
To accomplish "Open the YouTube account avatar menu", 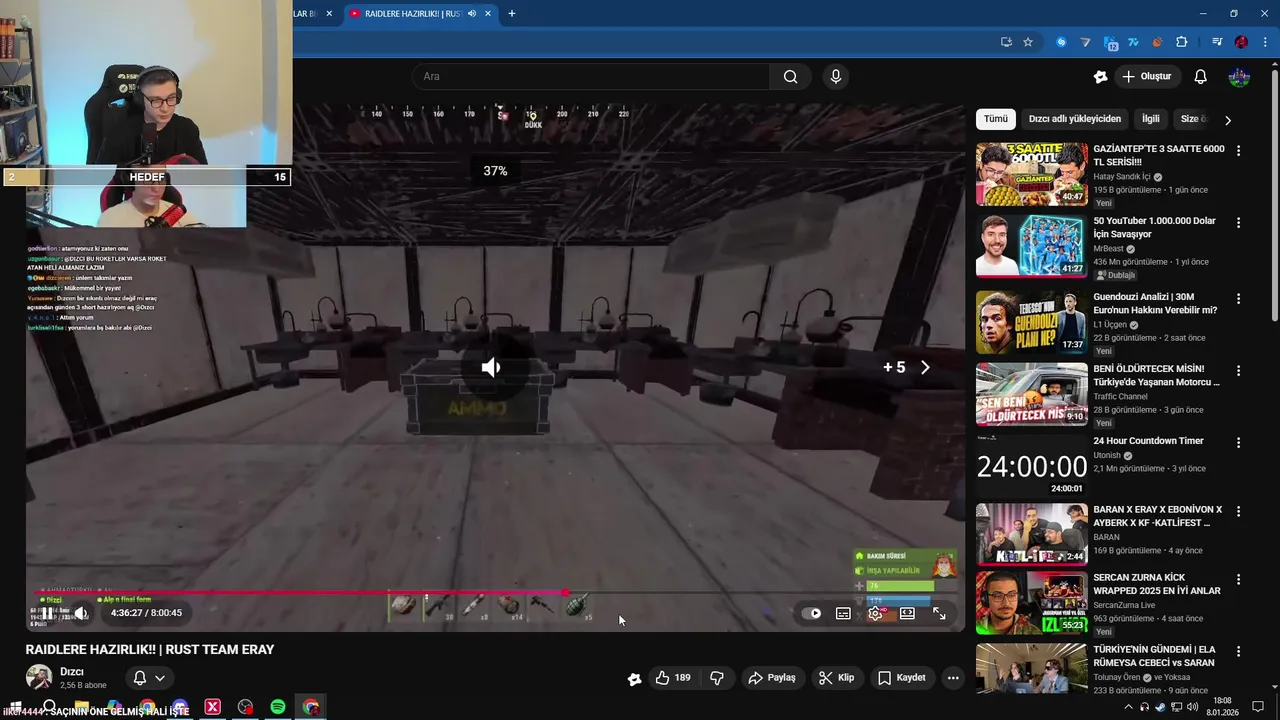I will tap(1239, 76).
